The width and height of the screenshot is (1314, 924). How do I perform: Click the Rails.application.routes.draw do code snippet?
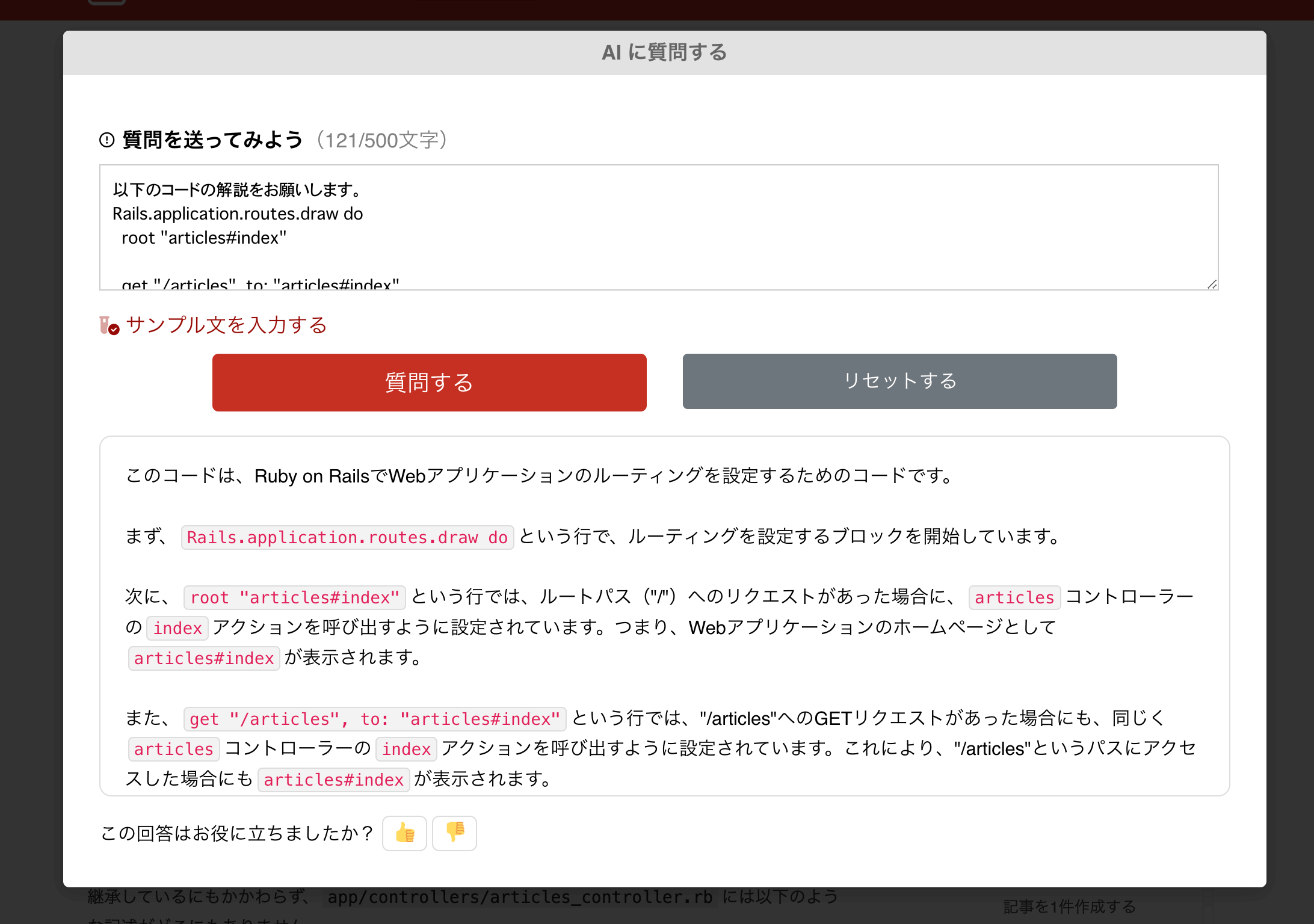click(347, 537)
